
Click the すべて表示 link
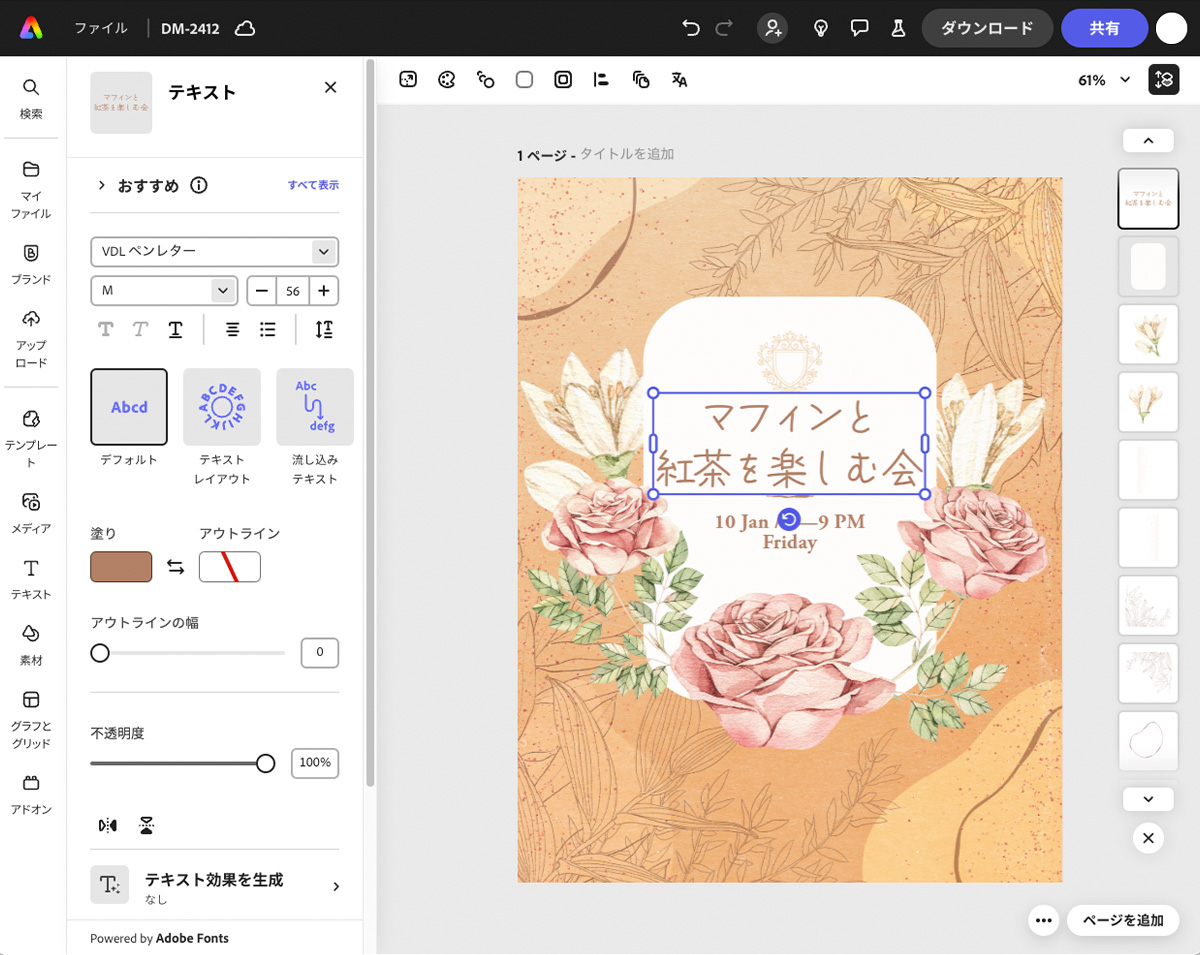313,185
